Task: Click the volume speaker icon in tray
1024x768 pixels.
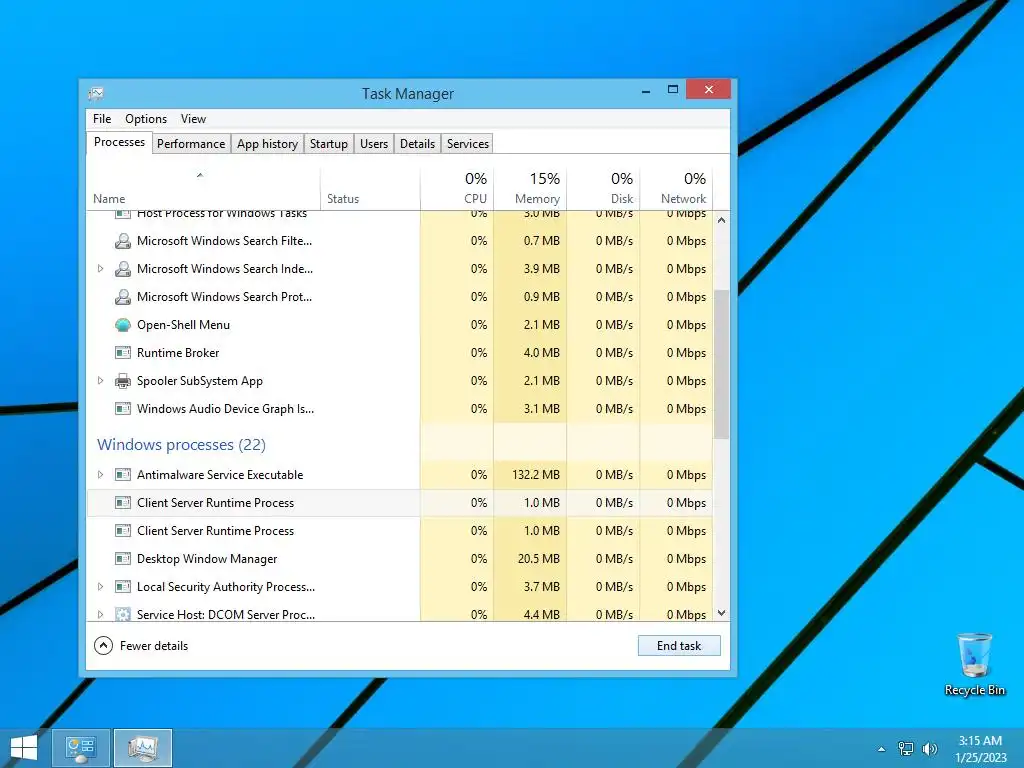Action: (x=929, y=748)
